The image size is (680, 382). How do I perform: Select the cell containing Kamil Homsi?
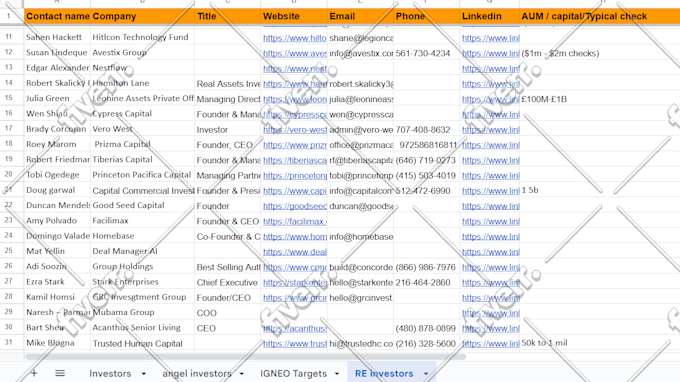(57, 297)
